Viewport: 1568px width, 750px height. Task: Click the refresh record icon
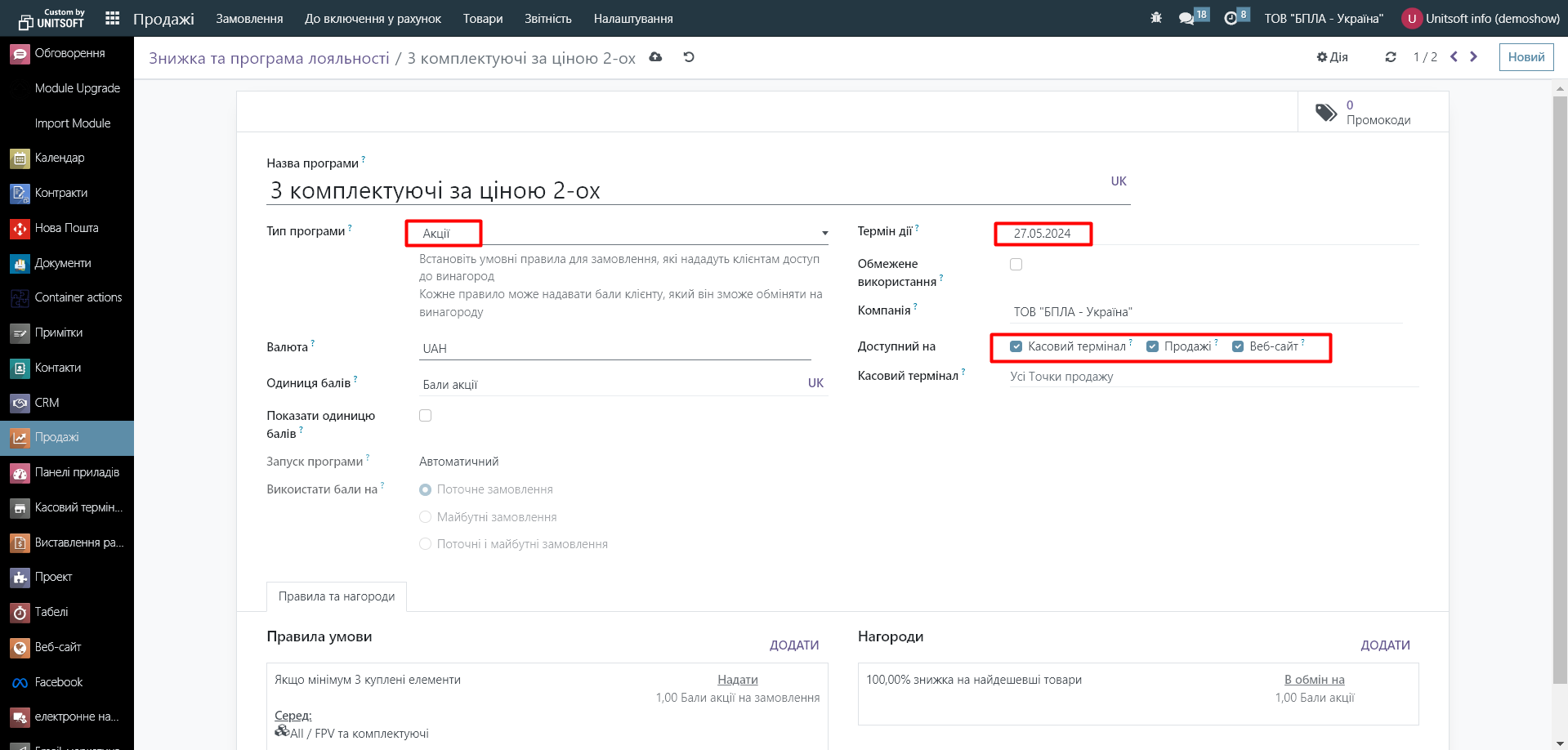[x=1390, y=57]
